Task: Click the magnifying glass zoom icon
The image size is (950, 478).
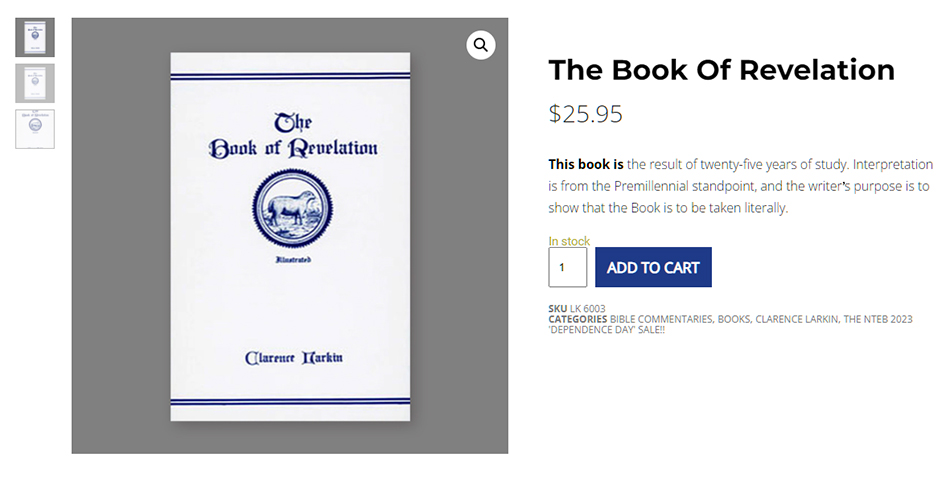Action: point(480,45)
